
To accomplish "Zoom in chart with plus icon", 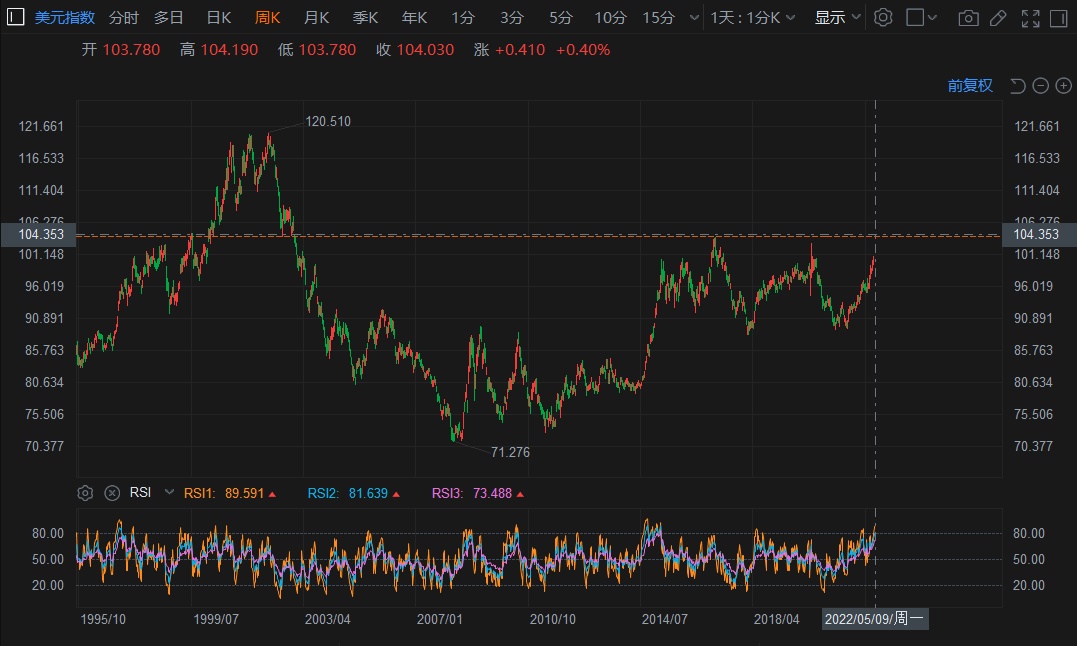I will tap(1063, 86).
